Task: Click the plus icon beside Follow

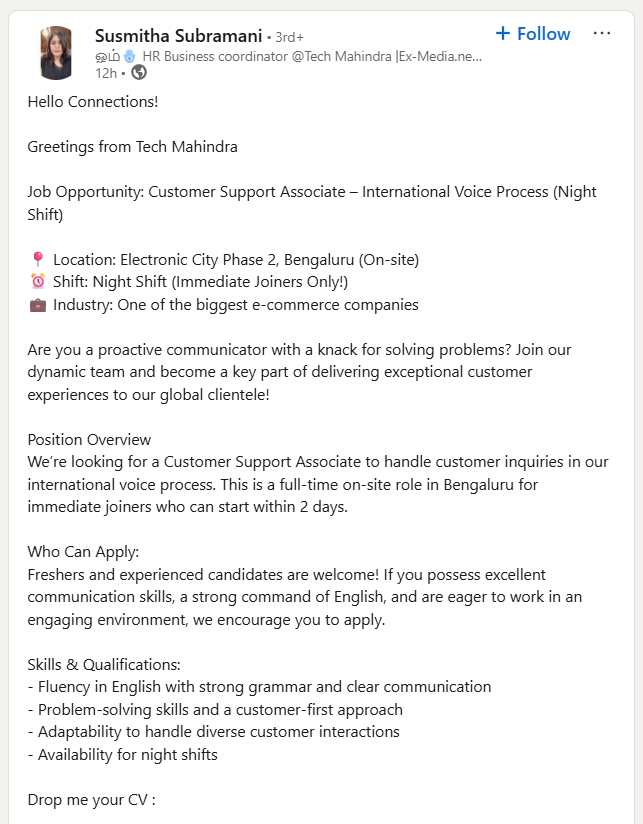Action: point(503,34)
